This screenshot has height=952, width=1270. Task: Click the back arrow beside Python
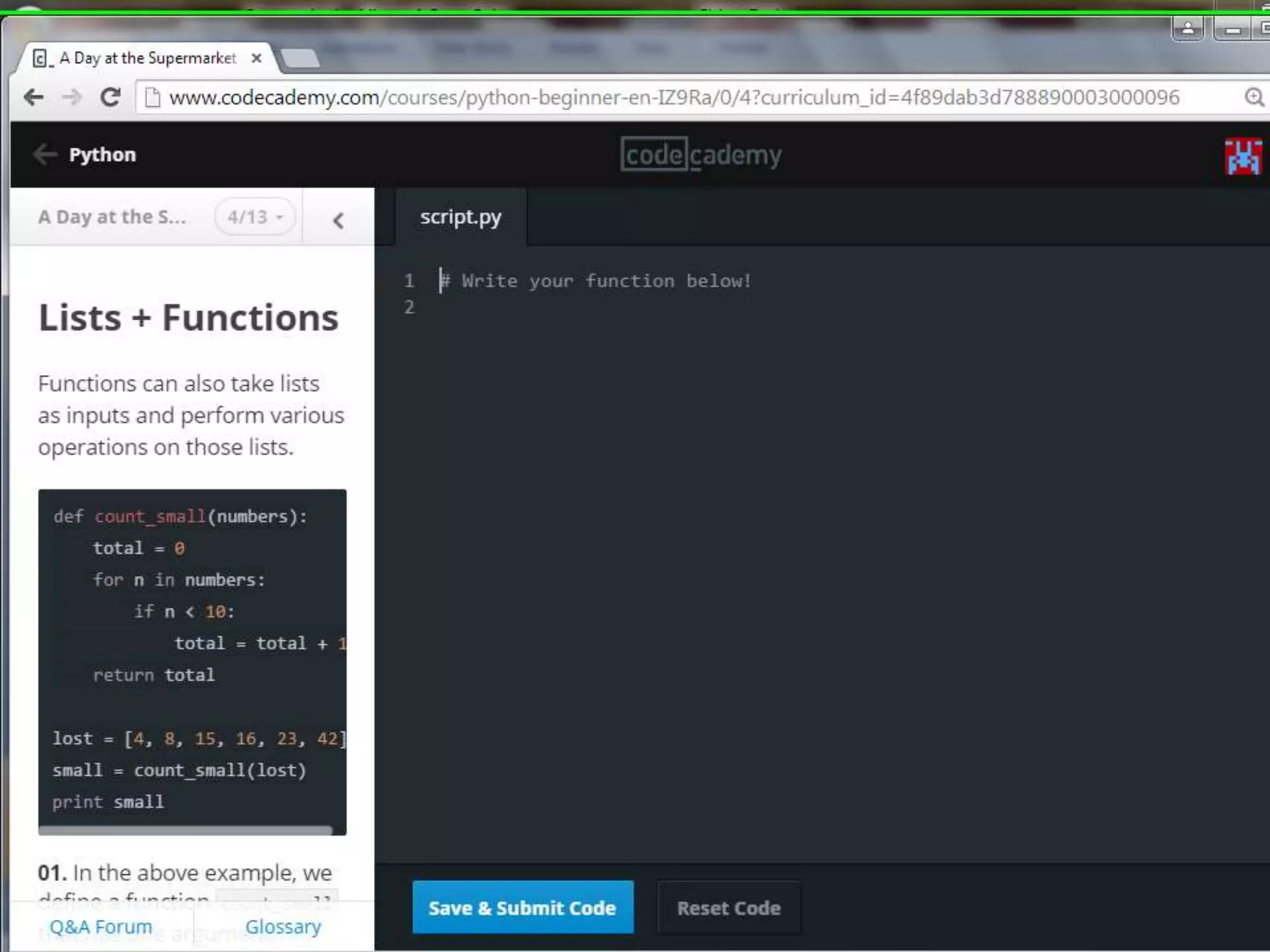[x=45, y=154]
